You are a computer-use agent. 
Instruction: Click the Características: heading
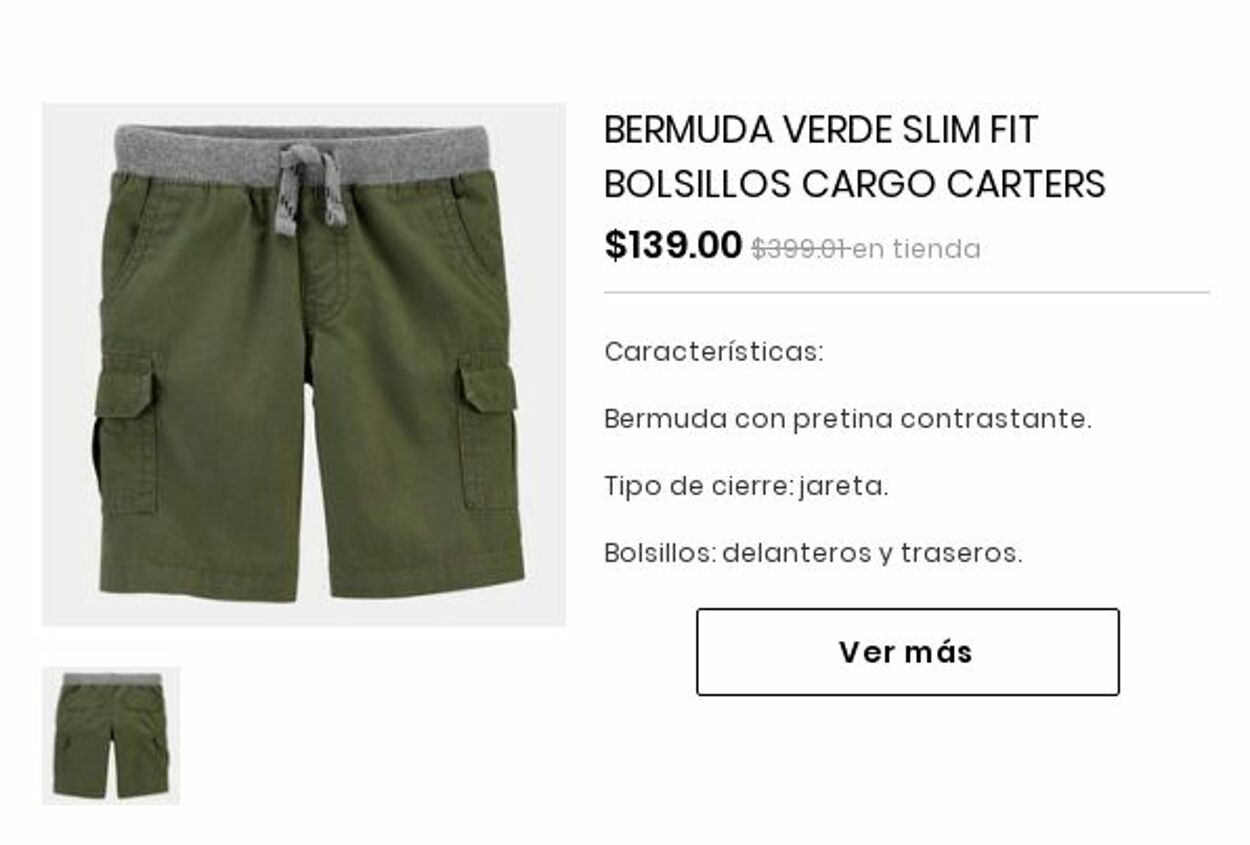[x=714, y=352]
